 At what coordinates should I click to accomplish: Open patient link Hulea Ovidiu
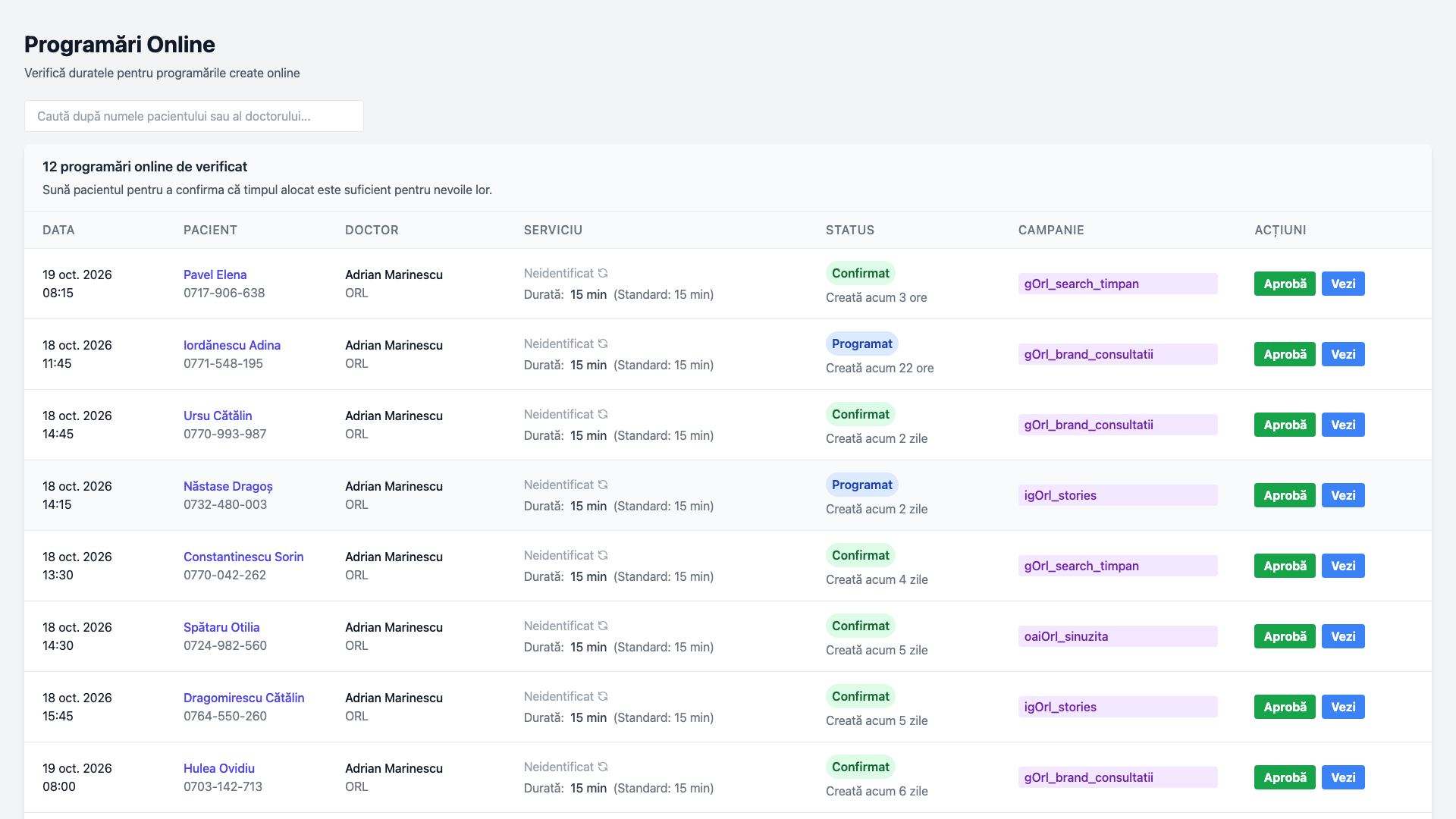(x=219, y=768)
